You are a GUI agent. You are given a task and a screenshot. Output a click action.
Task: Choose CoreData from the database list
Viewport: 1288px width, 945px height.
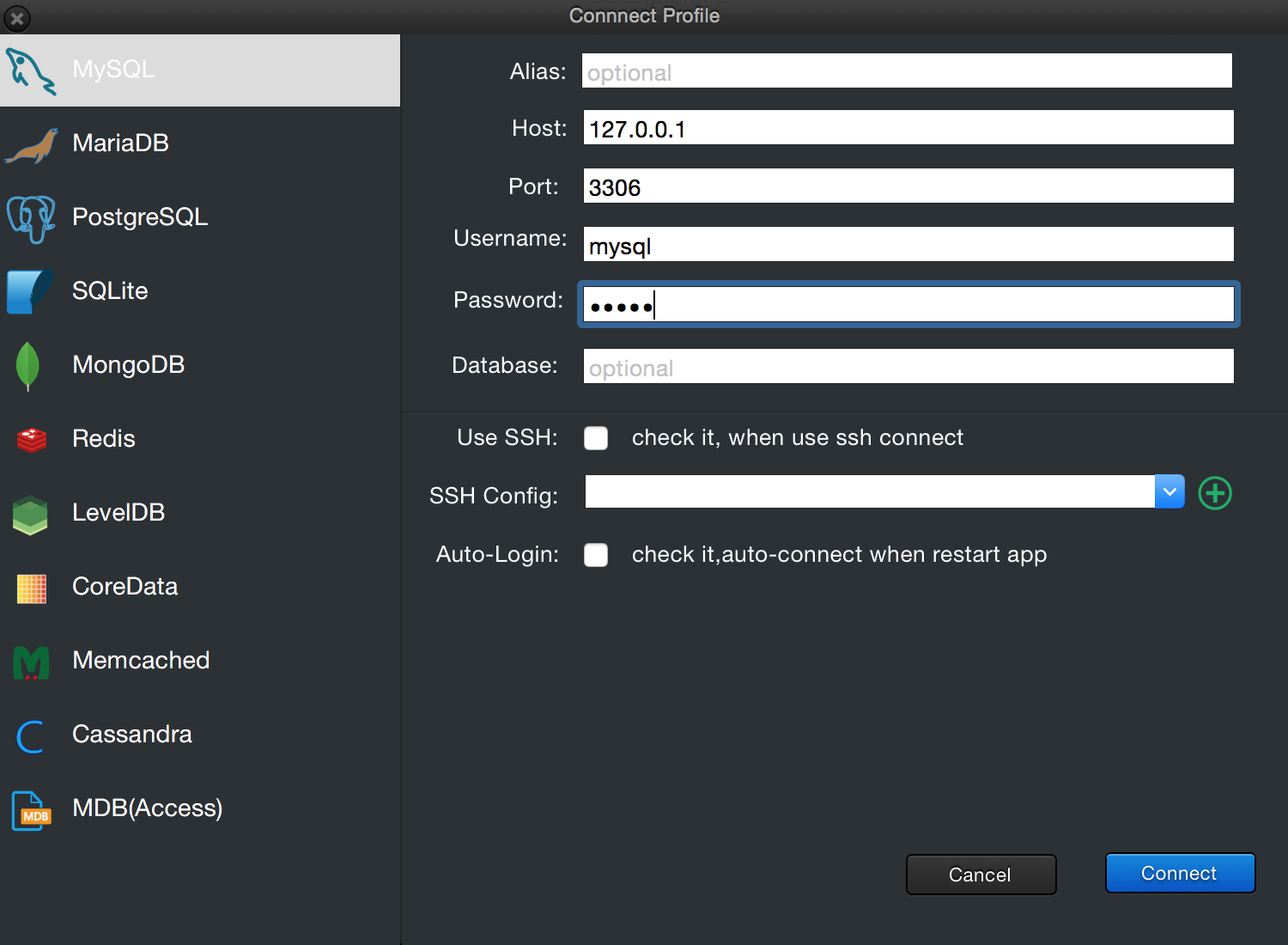tap(125, 587)
